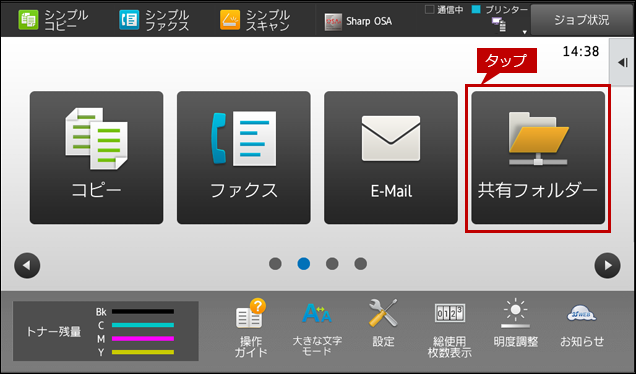Open 操作ガイド operation guide
This screenshot has height=374, width=636.
[x=251, y=328]
